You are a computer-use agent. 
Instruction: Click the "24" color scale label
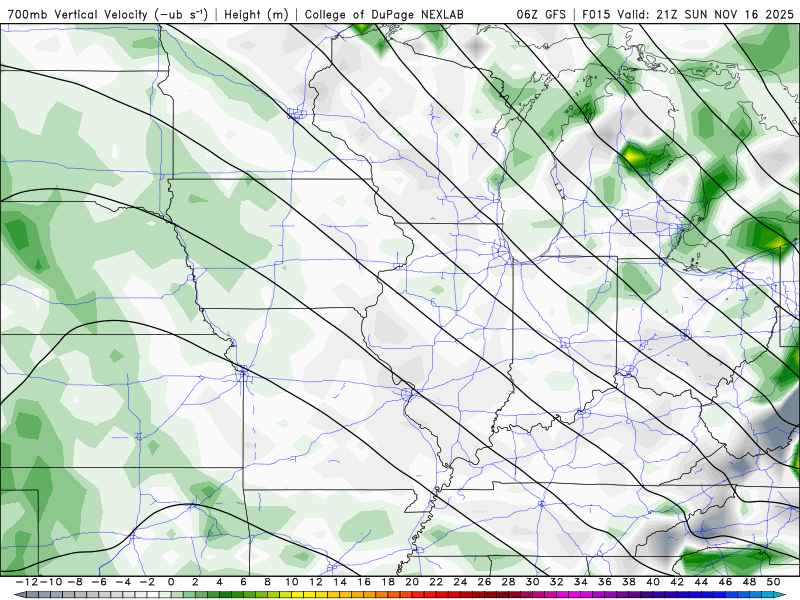pos(460,582)
